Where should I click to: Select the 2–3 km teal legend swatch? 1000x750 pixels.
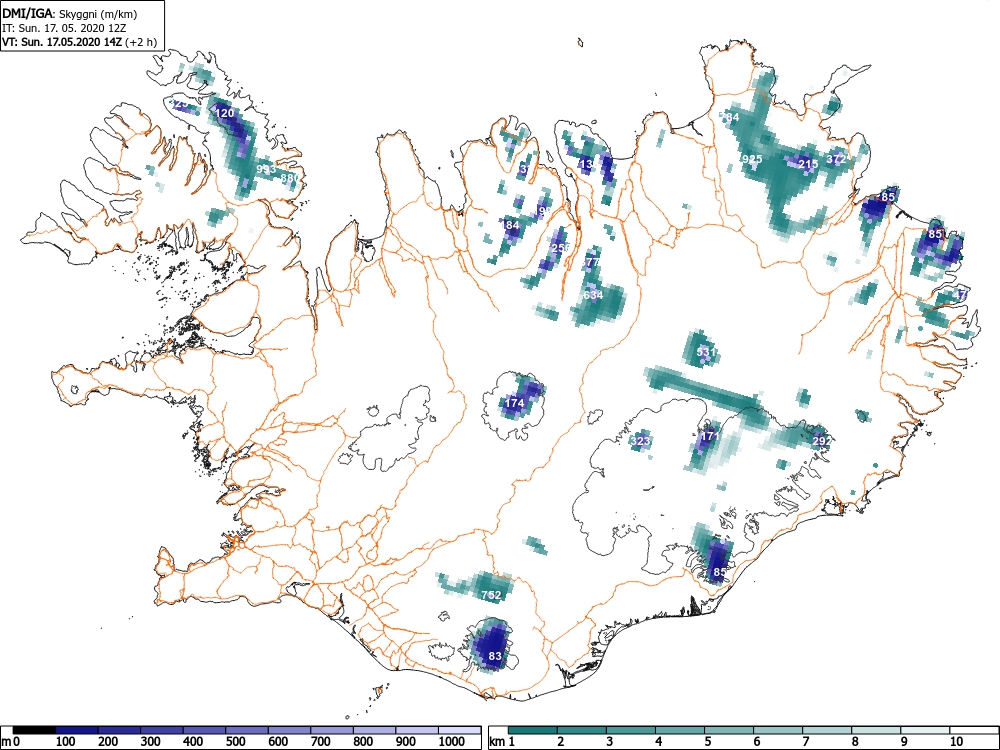coord(582,730)
